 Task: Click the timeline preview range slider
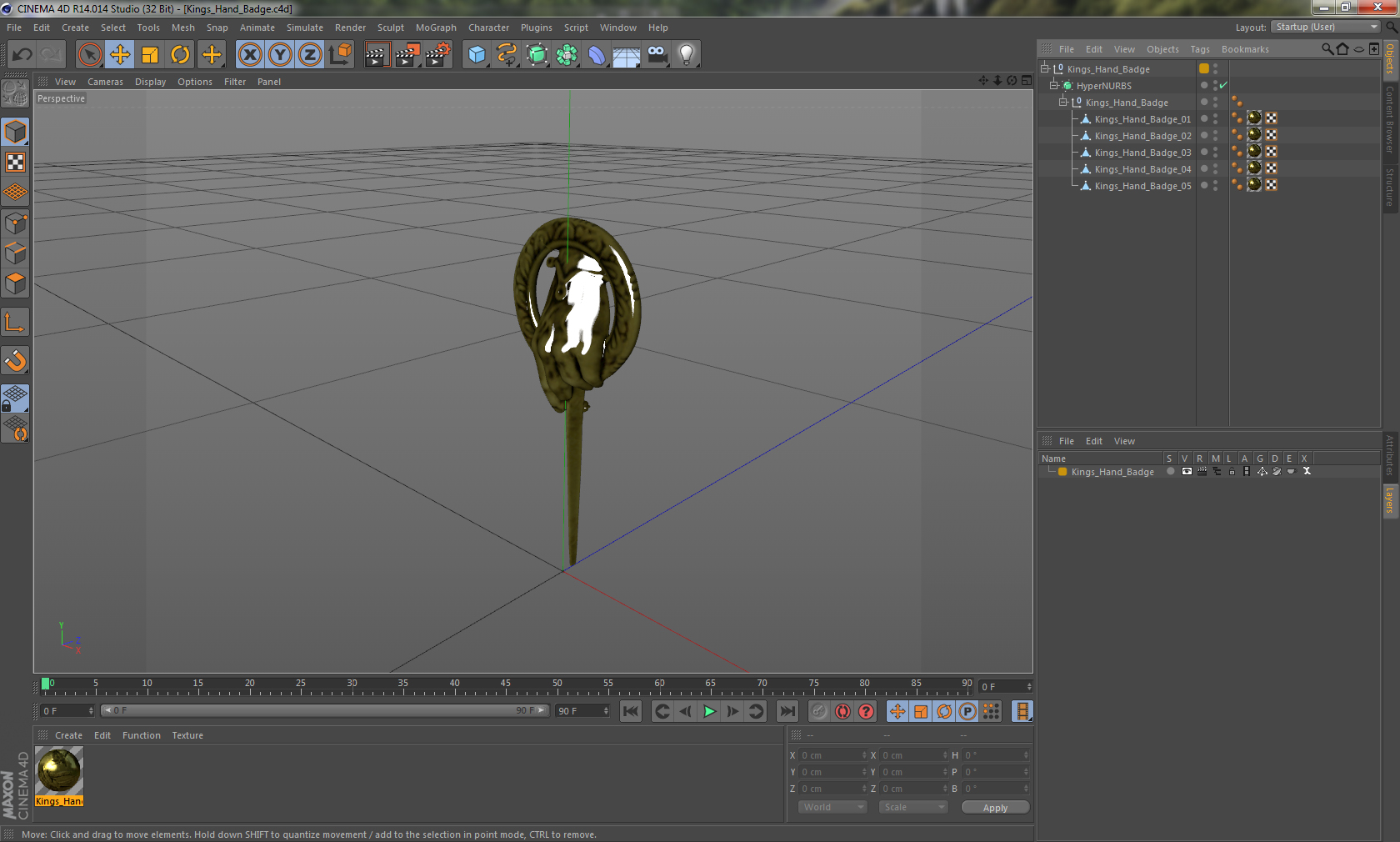(x=325, y=710)
